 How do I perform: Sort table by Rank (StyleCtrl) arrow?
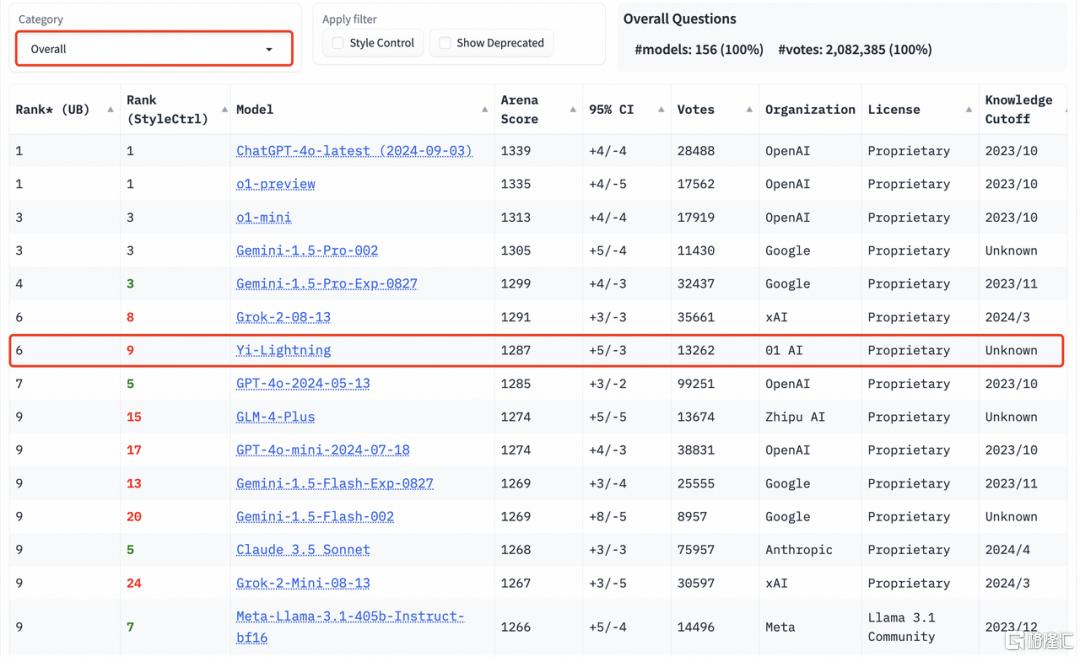[x=225, y=110]
